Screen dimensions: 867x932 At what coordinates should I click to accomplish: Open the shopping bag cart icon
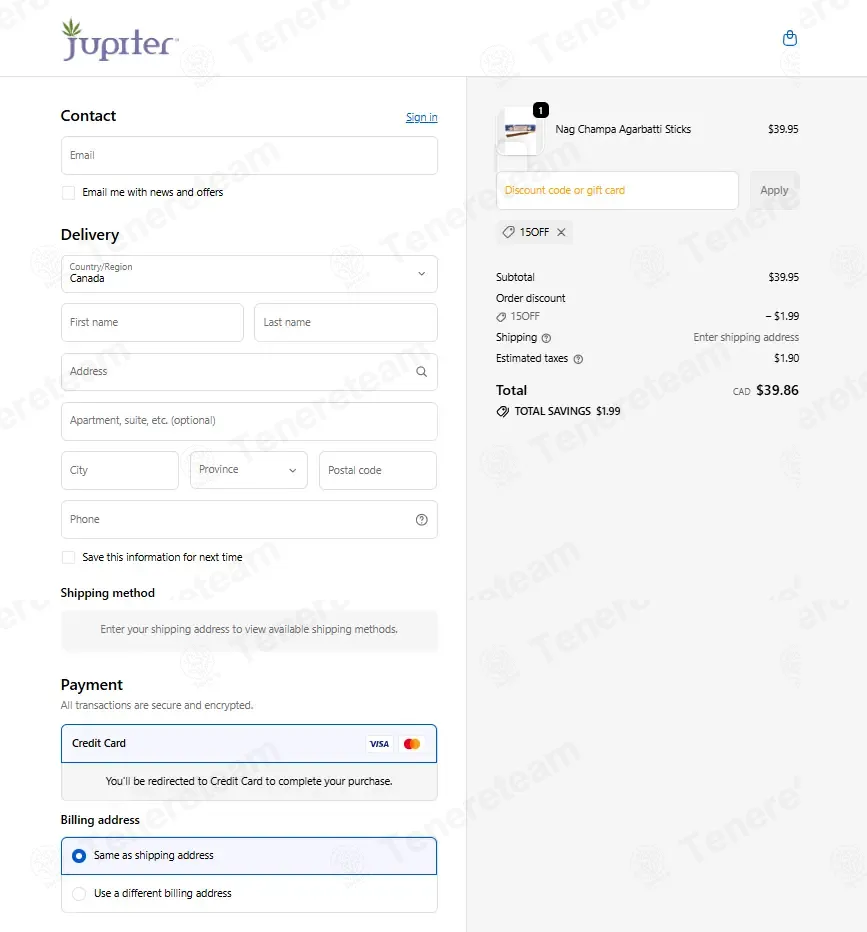pyautogui.click(x=790, y=39)
